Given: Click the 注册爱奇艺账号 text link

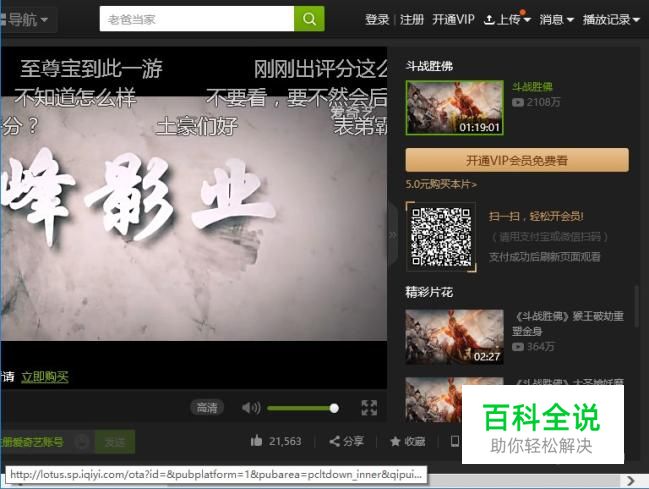Looking at the screenshot, I should [32, 442].
